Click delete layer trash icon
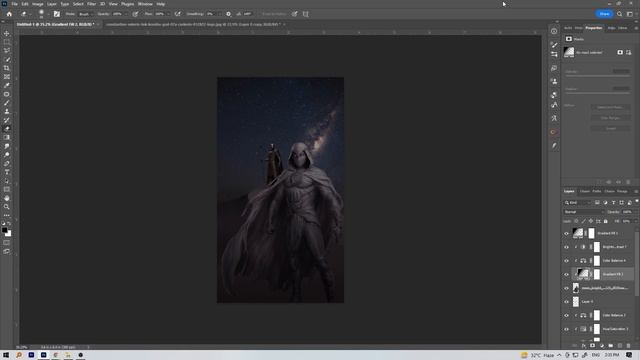This screenshot has height=360, width=640. coord(629,346)
